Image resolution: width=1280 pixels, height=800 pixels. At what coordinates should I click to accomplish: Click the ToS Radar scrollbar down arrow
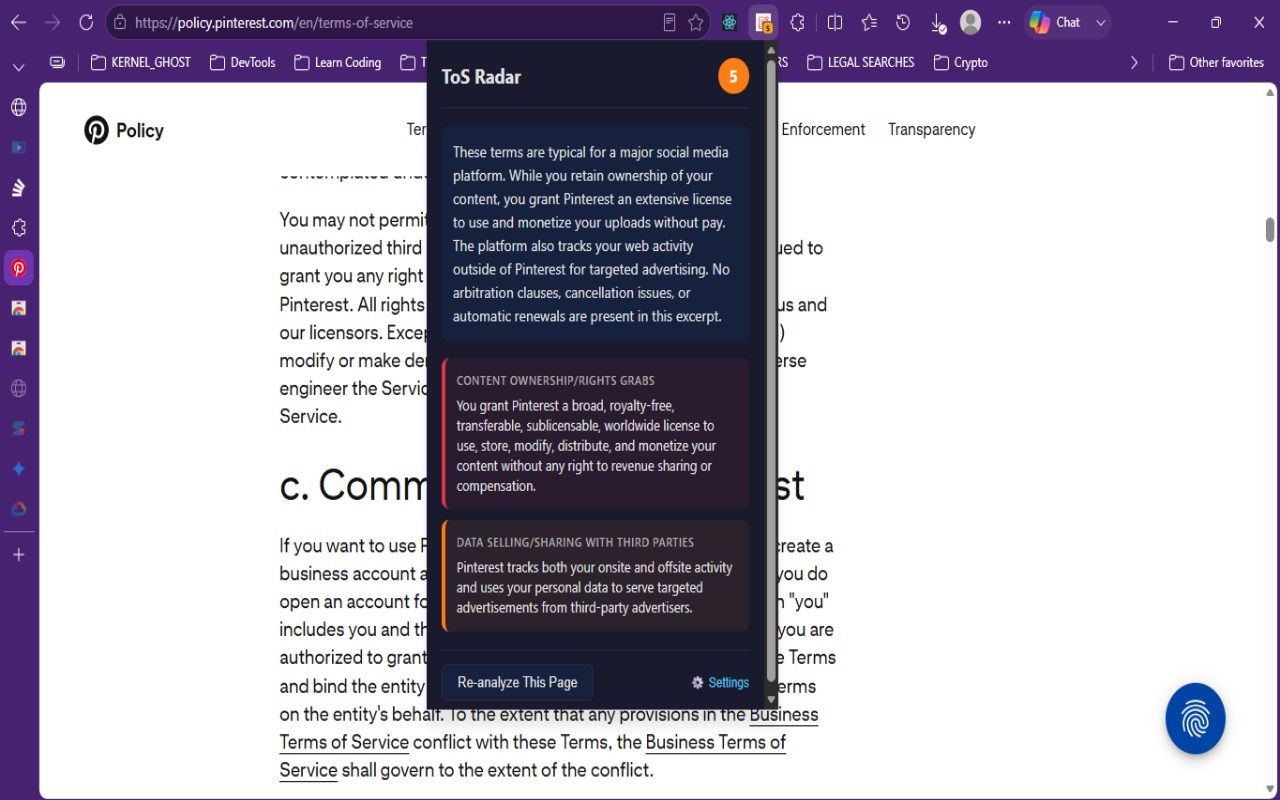770,698
